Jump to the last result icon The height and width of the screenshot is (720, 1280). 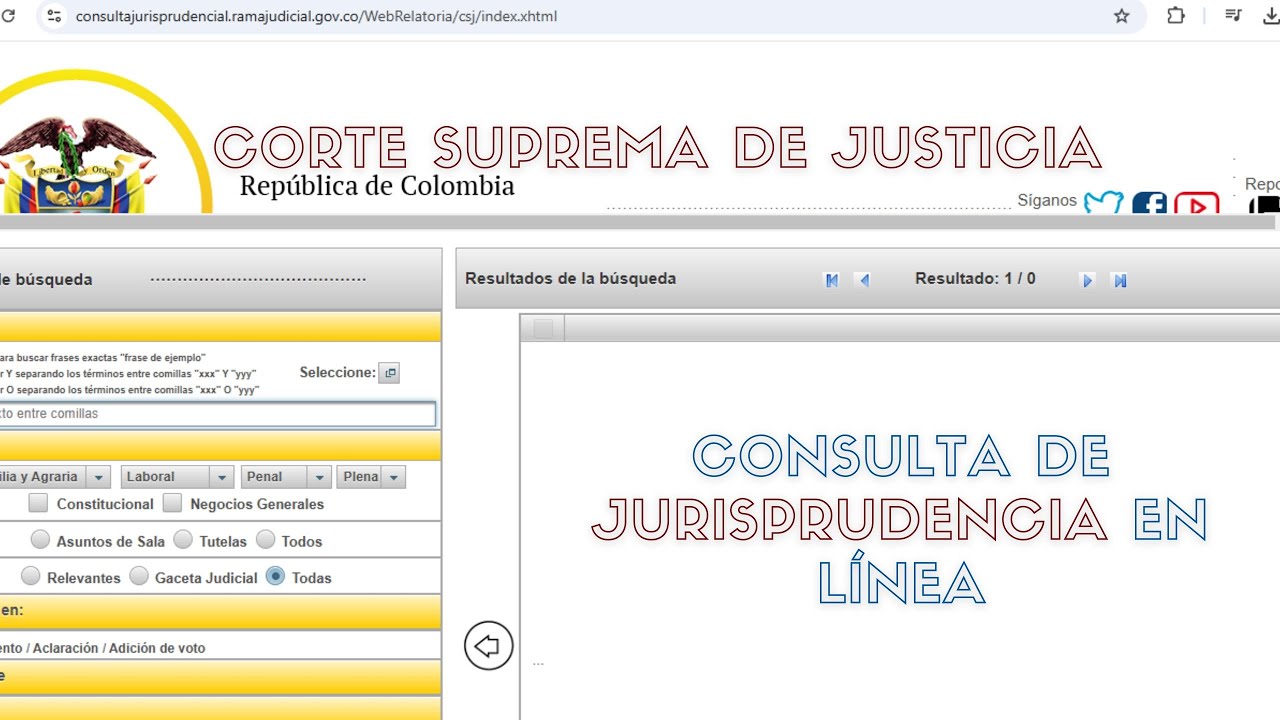1120,280
